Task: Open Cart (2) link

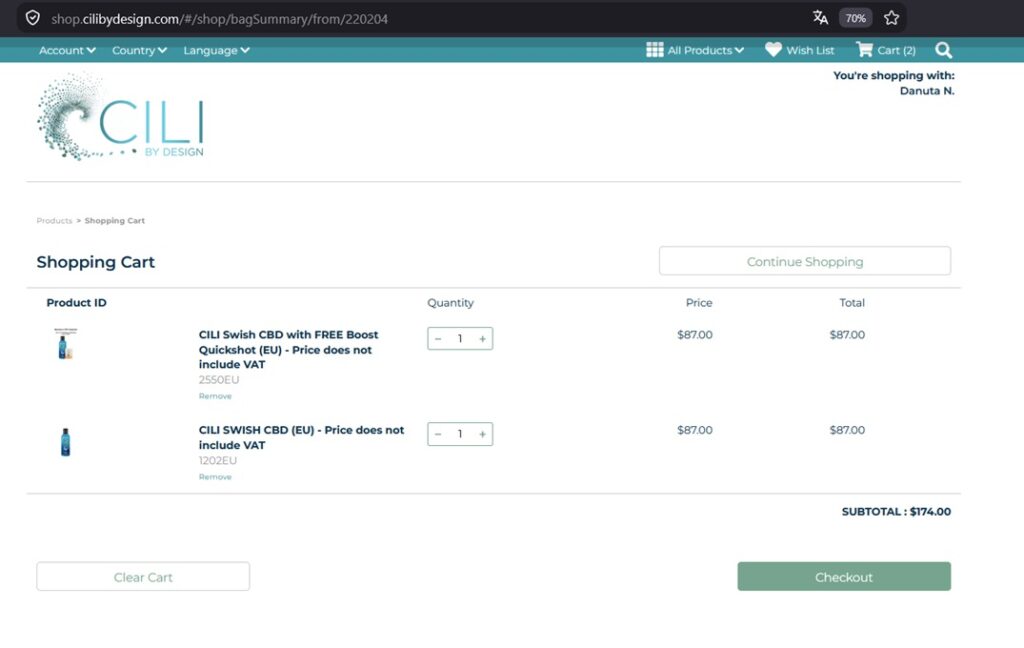Action: pyautogui.click(x=896, y=50)
